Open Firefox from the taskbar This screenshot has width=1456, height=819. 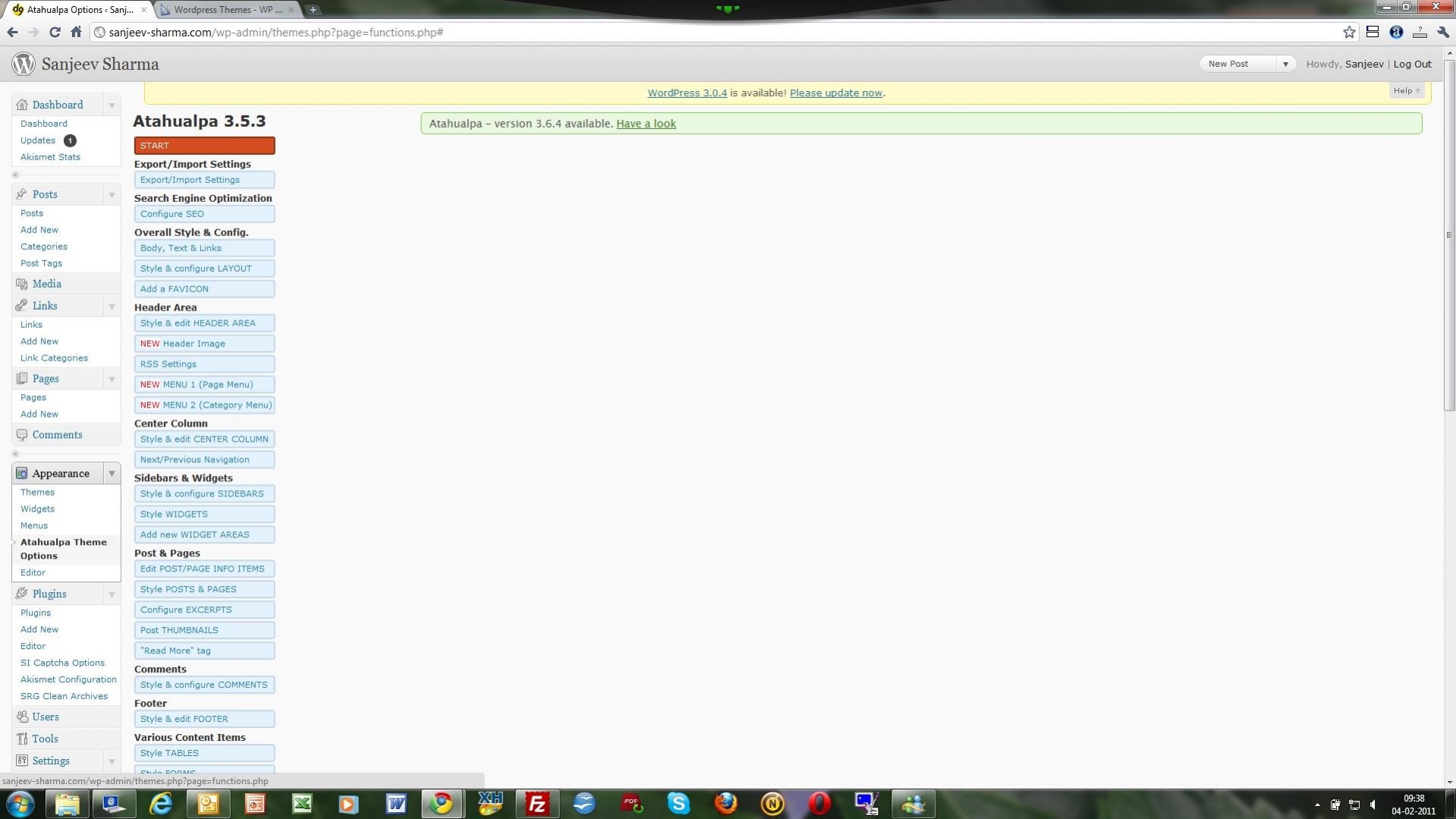[725, 803]
